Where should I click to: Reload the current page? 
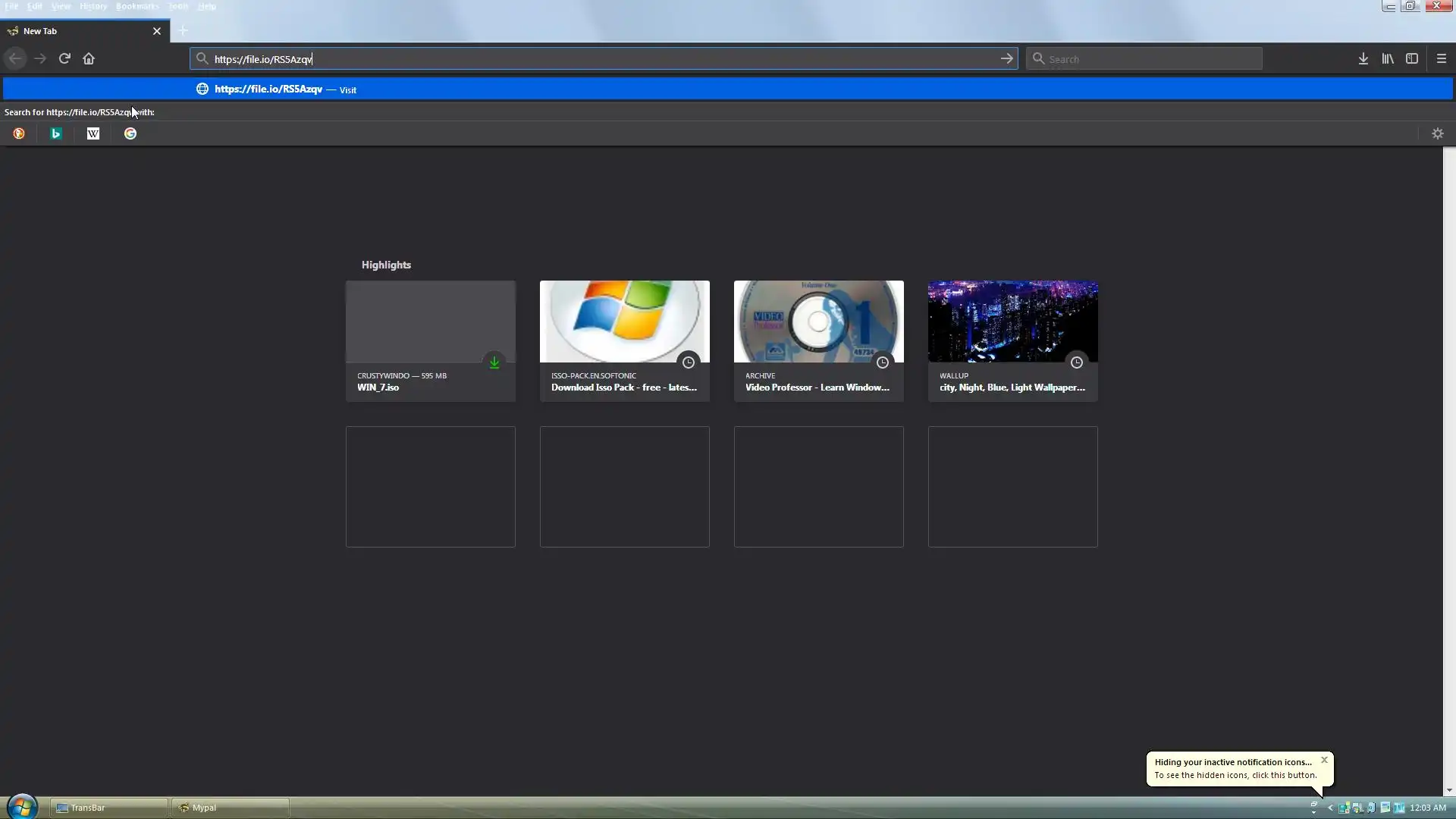(64, 58)
